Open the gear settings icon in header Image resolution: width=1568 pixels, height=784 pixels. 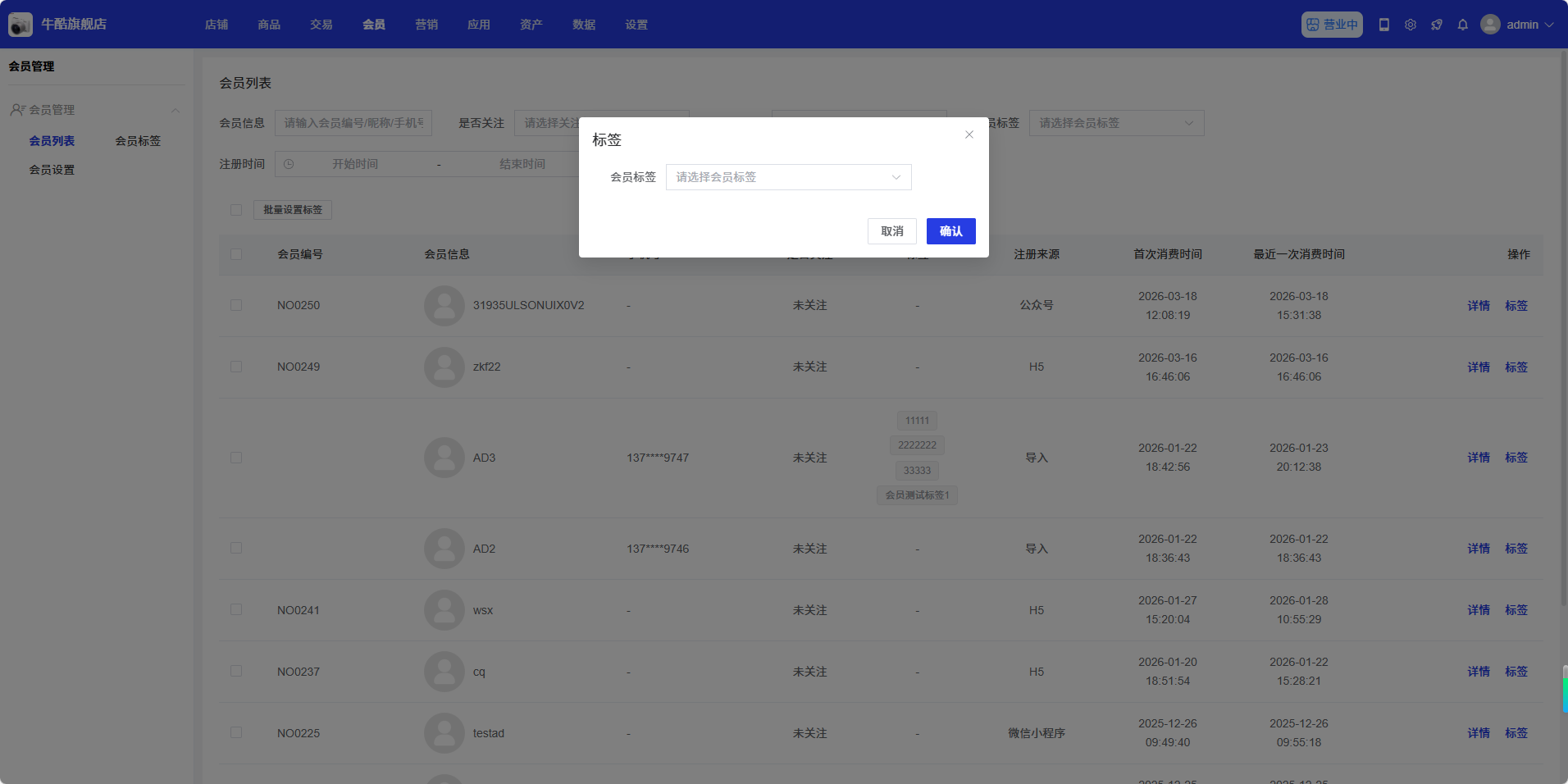pos(1411,25)
